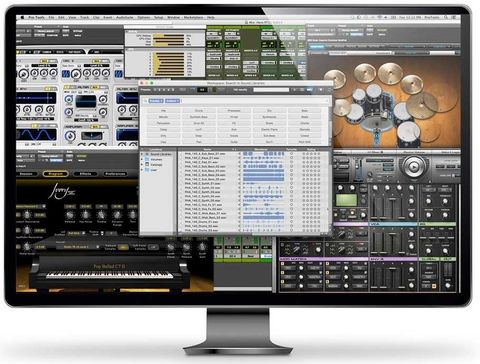Click the magnifier icon in tag search bar
The height and width of the screenshot is (364, 480).
(145, 101)
